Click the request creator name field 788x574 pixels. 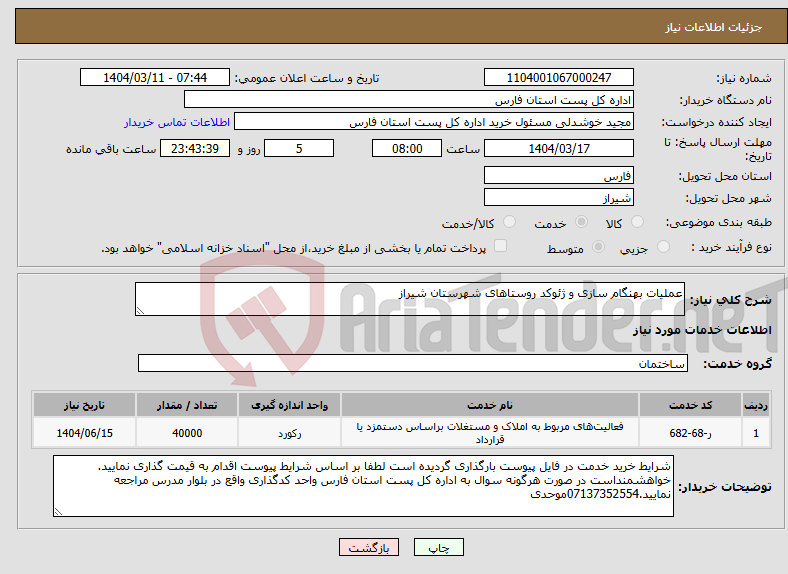pos(434,122)
